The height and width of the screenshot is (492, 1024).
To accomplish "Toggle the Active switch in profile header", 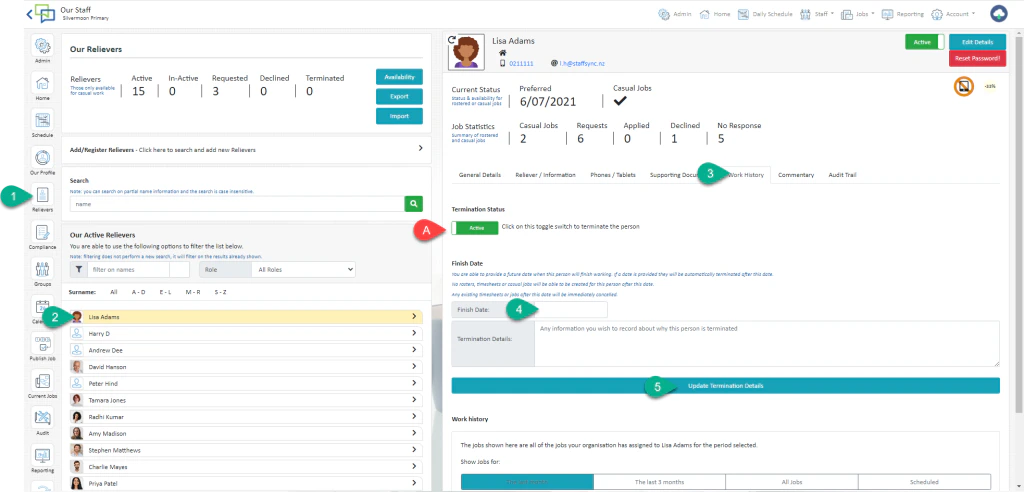I will [925, 42].
